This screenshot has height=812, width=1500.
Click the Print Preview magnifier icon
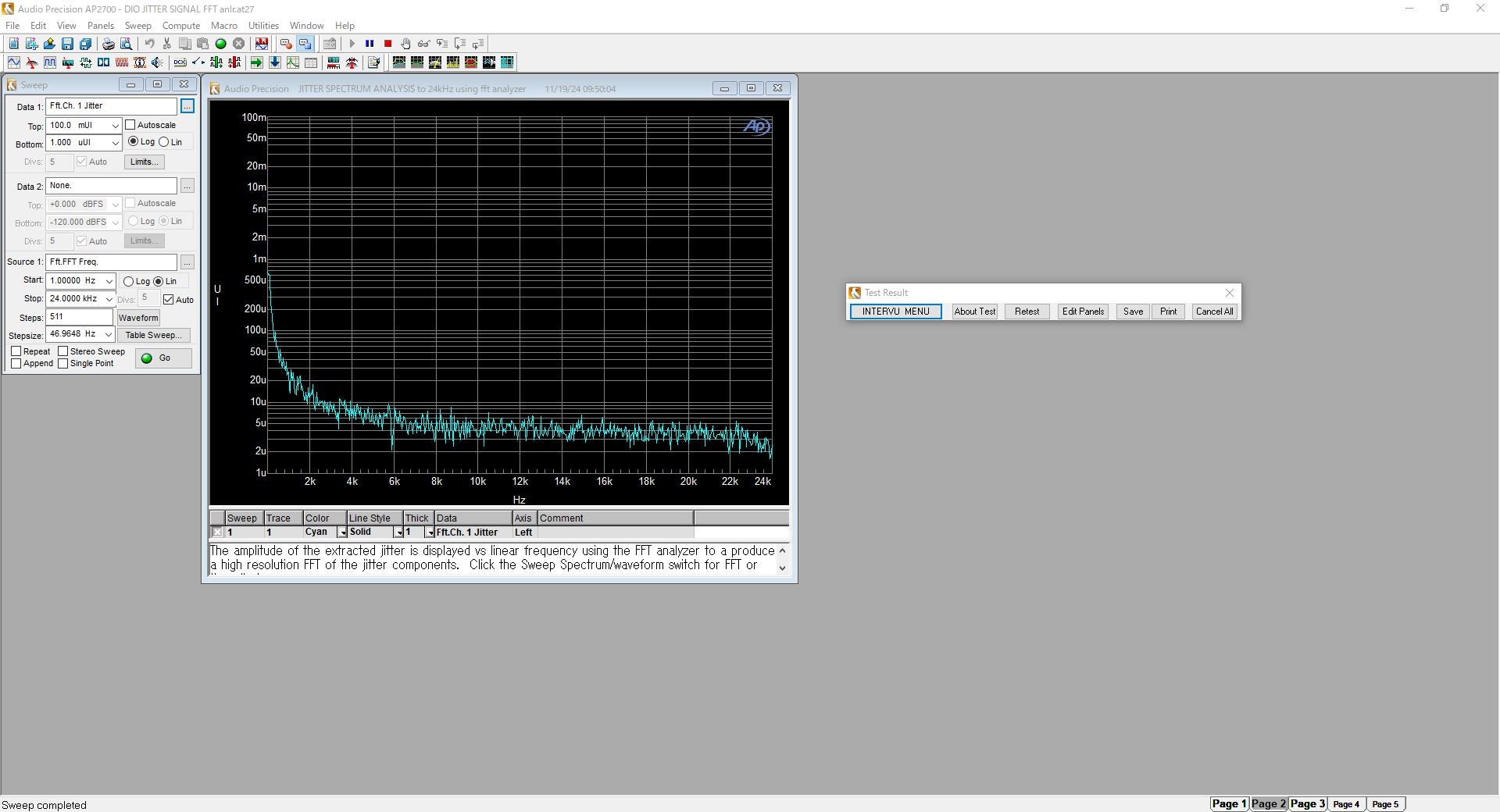click(126, 44)
